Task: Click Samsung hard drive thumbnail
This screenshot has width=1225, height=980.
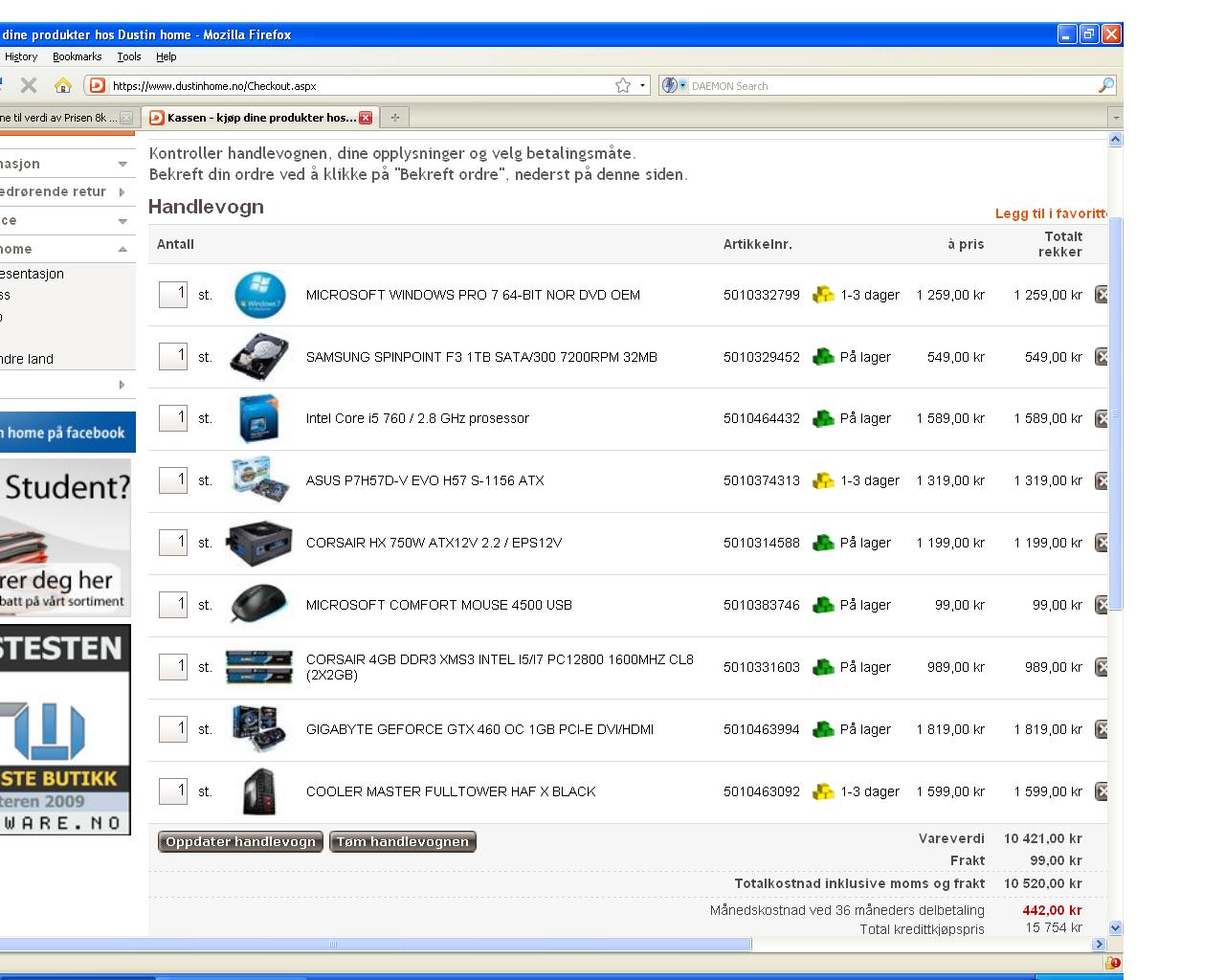Action: (x=259, y=357)
